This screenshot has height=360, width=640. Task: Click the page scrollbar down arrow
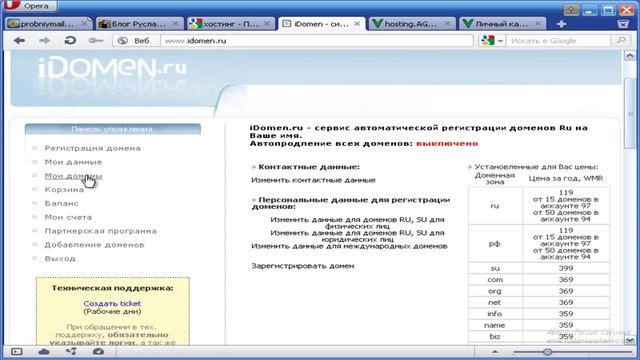coord(630,340)
